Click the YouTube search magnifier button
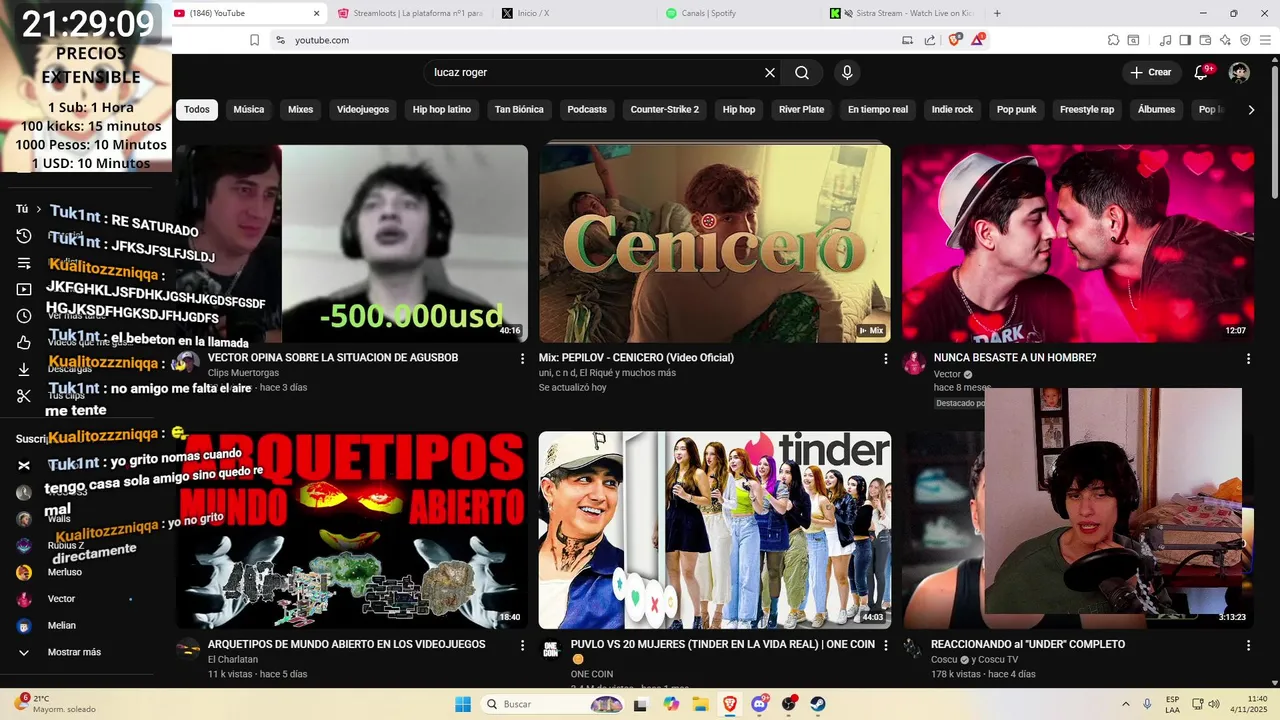This screenshot has width=1280, height=720. tap(802, 73)
